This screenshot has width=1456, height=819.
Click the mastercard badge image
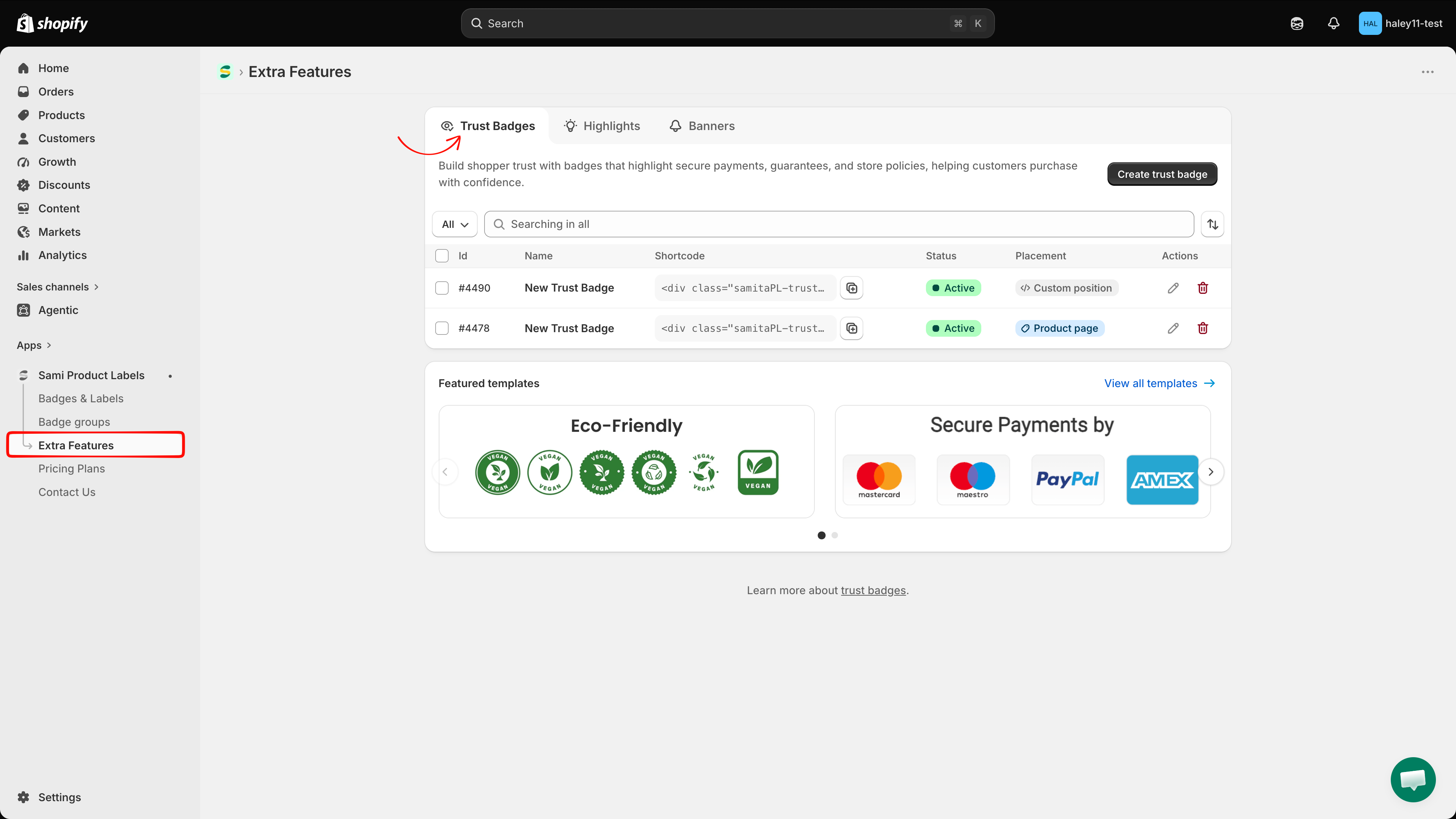coord(879,479)
